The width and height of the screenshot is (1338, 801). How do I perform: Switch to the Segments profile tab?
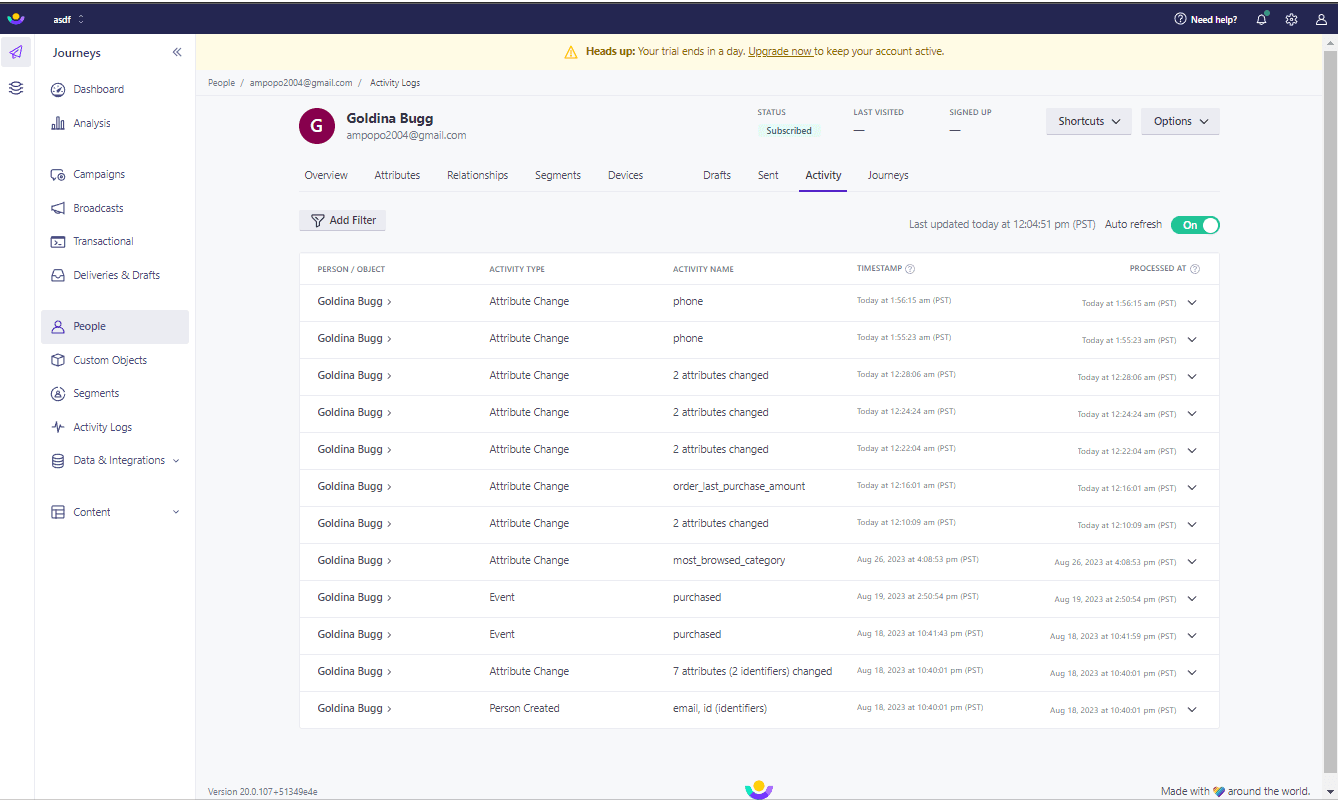[558, 175]
